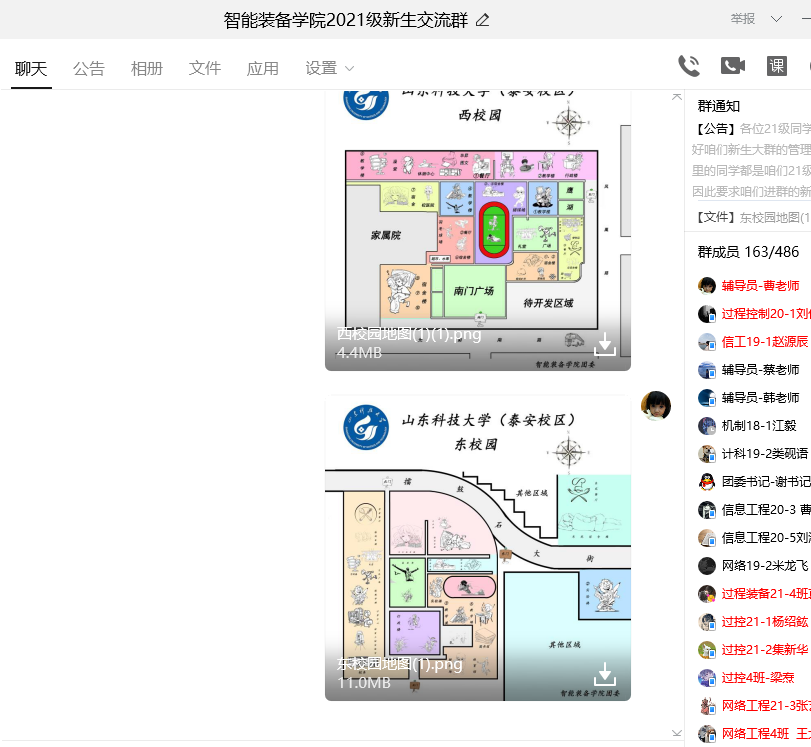This screenshot has width=811, height=747.
Task: Click the sender's avatar beside the east campus map
Action: click(x=656, y=406)
